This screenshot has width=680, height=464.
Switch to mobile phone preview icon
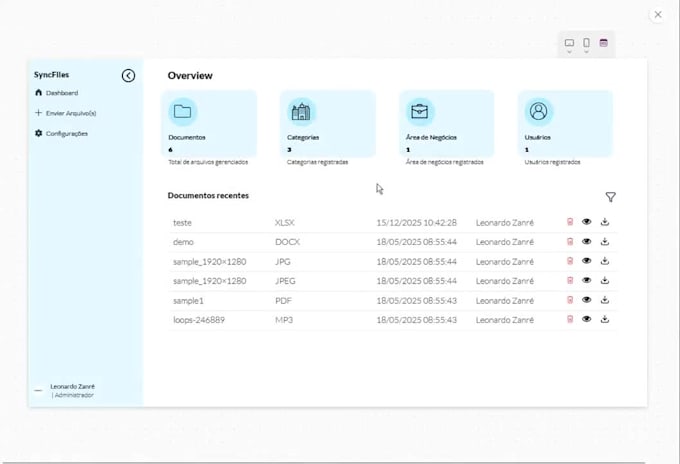click(x=586, y=42)
